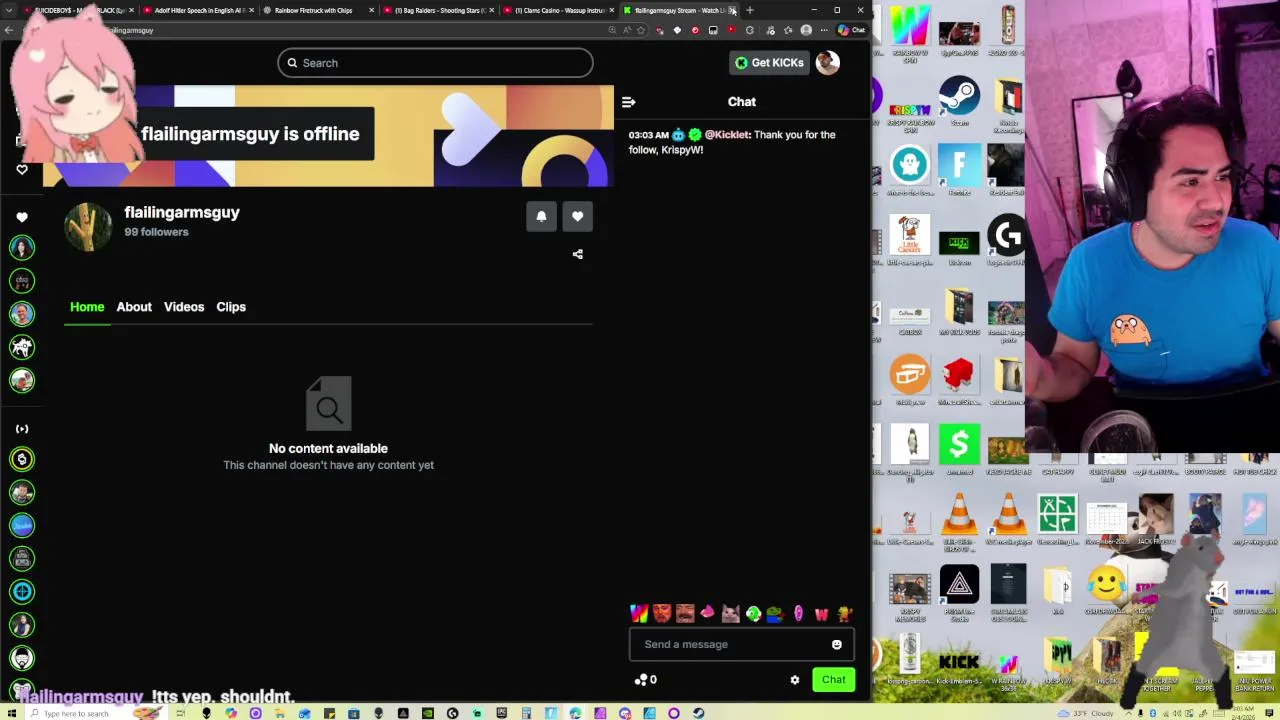Open the Logitech G HUB desktop shortcut

pyautogui.click(x=1007, y=240)
